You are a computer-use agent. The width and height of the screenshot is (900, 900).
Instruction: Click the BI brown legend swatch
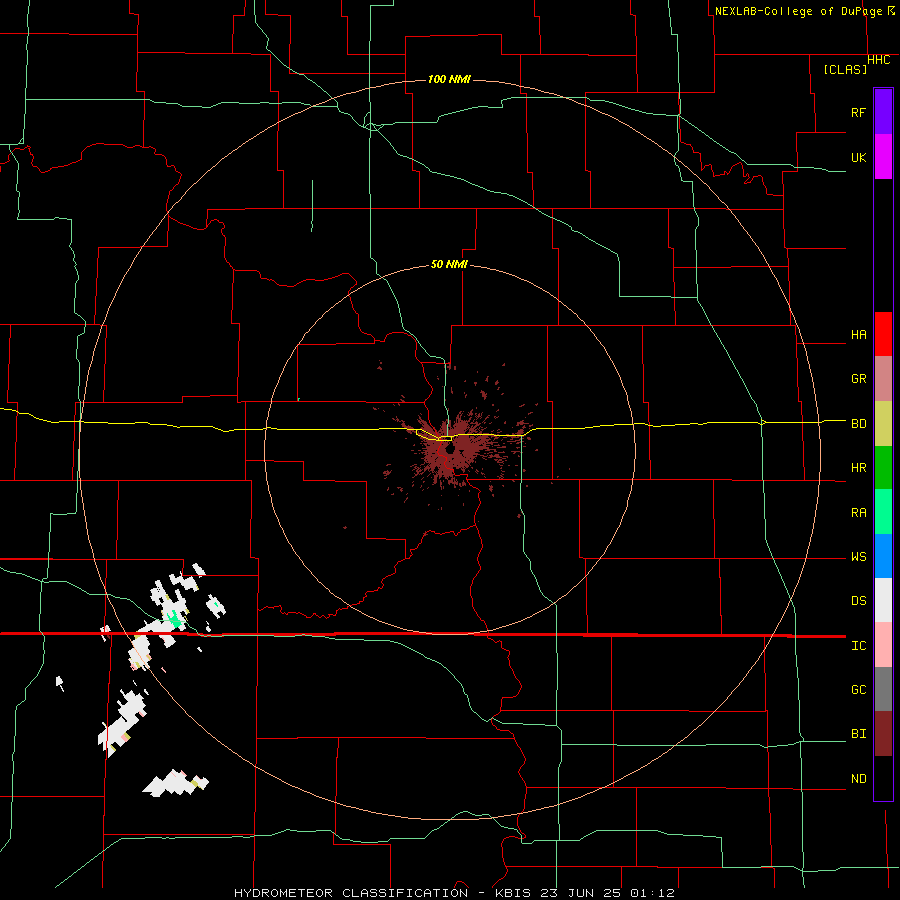[883, 734]
